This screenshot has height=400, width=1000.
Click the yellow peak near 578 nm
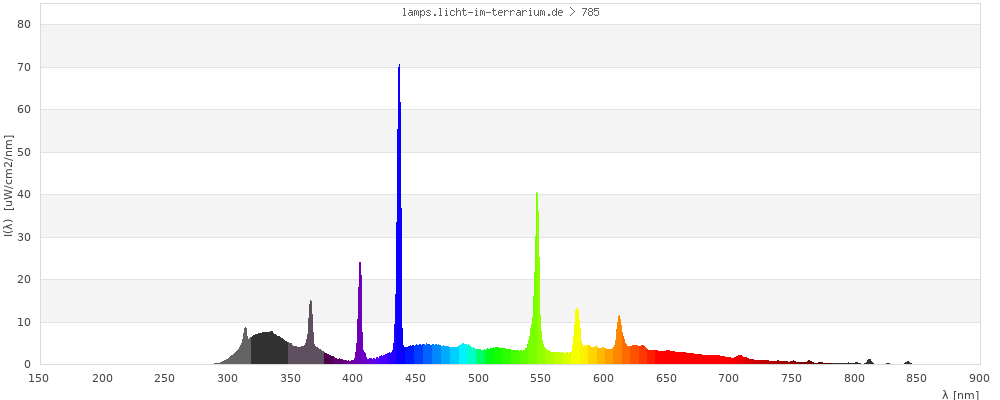[577, 338]
